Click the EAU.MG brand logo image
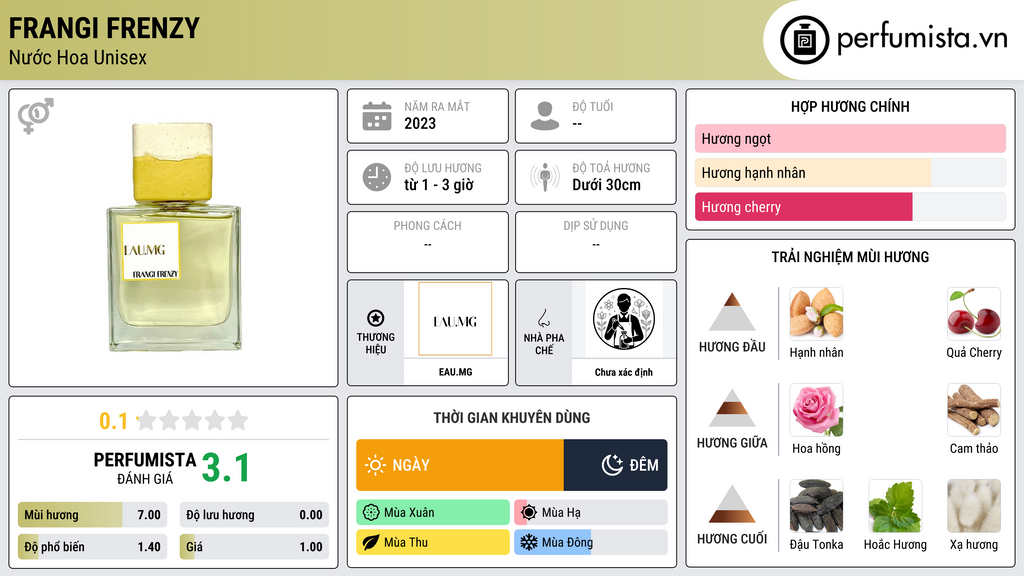The width and height of the screenshot is (1024, 576). tap(455, 319)
